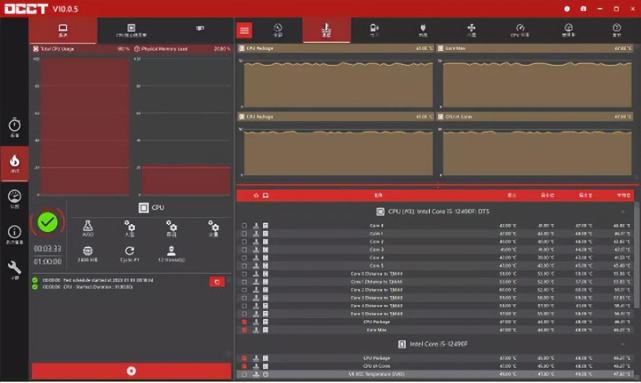Click the Cycle refresh arrow icon

(x=130, y=253)
